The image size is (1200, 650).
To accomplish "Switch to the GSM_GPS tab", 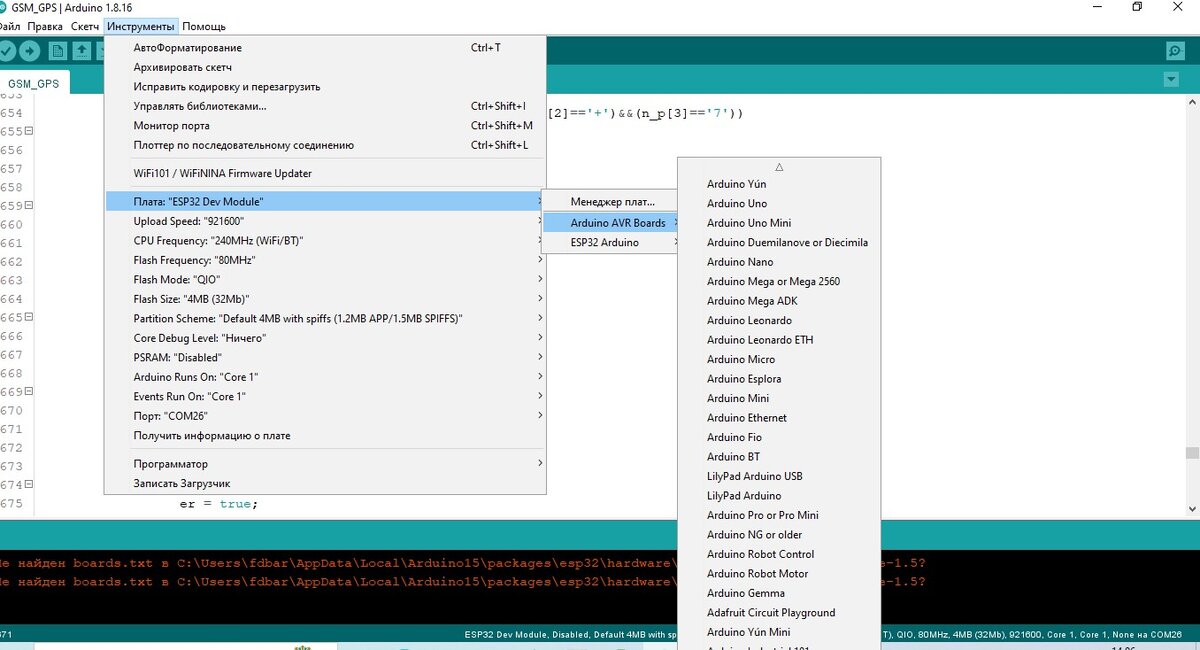I will point(35,83).
